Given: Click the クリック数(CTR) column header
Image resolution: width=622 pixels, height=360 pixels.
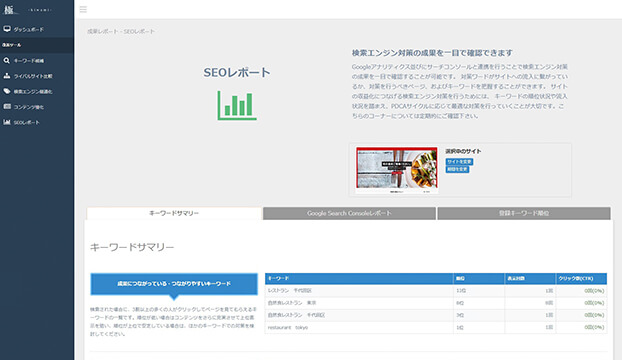Looking at the screenshot, I should [x=581, y=279].
